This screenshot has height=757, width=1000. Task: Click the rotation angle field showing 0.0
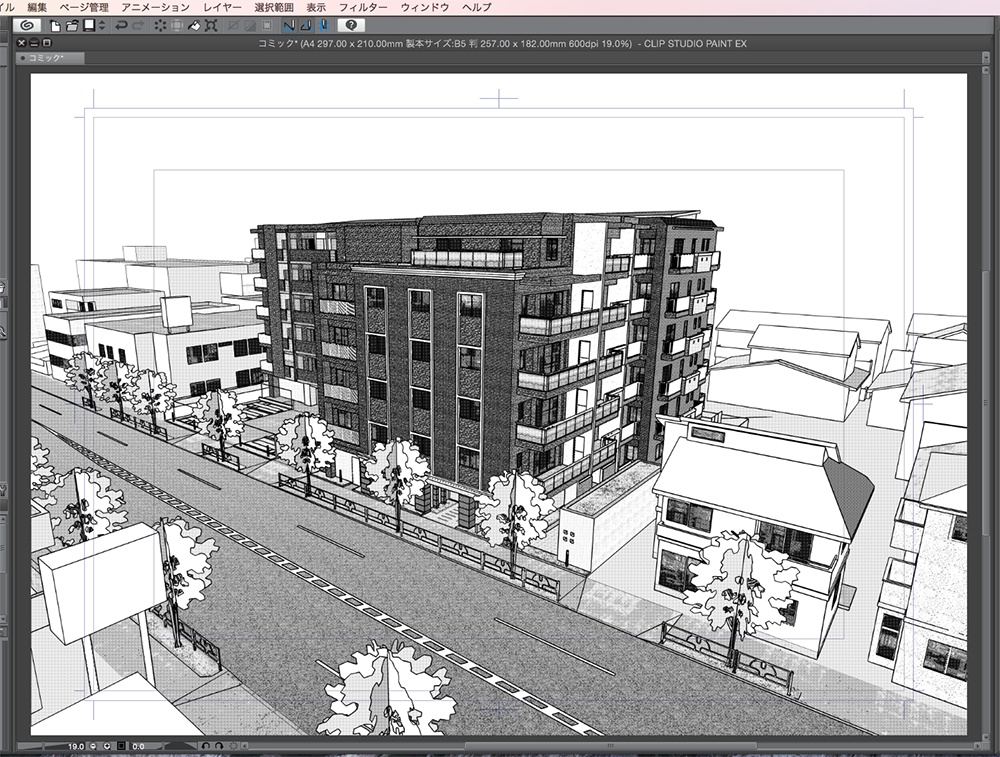[x=138, y=745]
